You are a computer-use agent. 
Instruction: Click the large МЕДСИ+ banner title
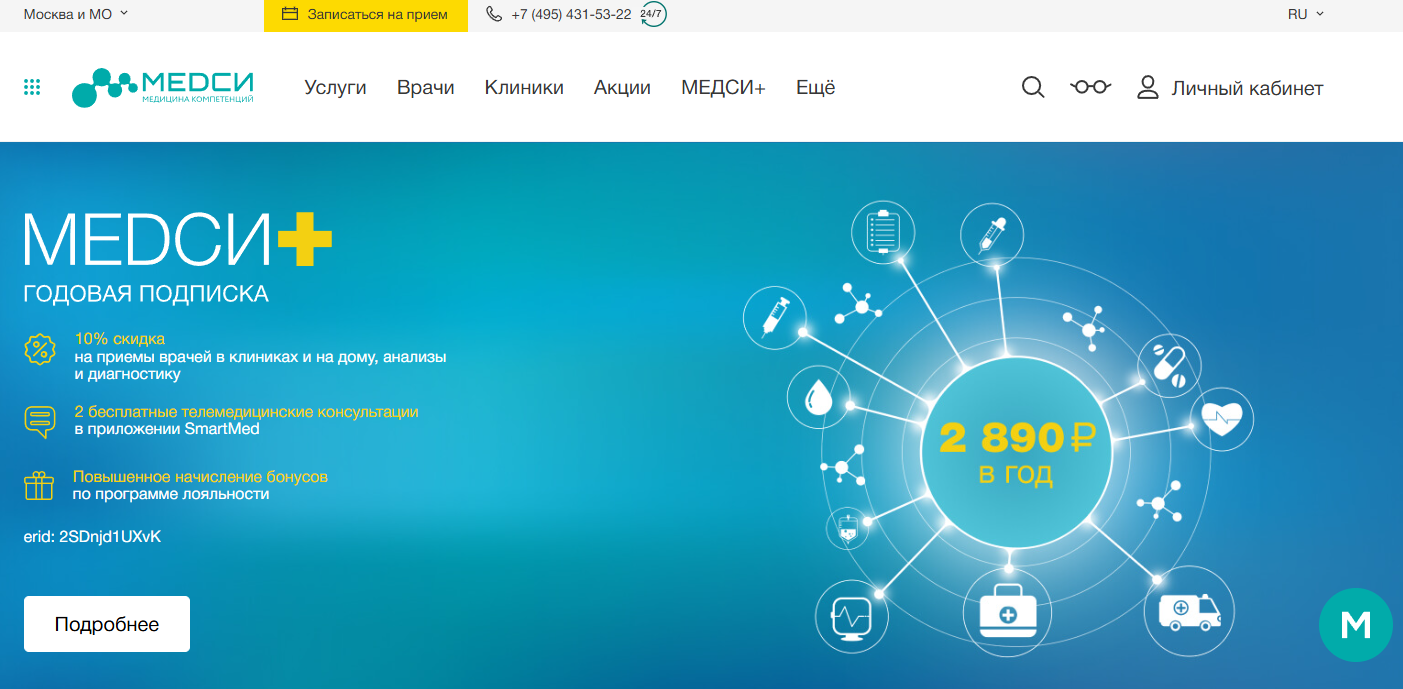coord(177,241)
